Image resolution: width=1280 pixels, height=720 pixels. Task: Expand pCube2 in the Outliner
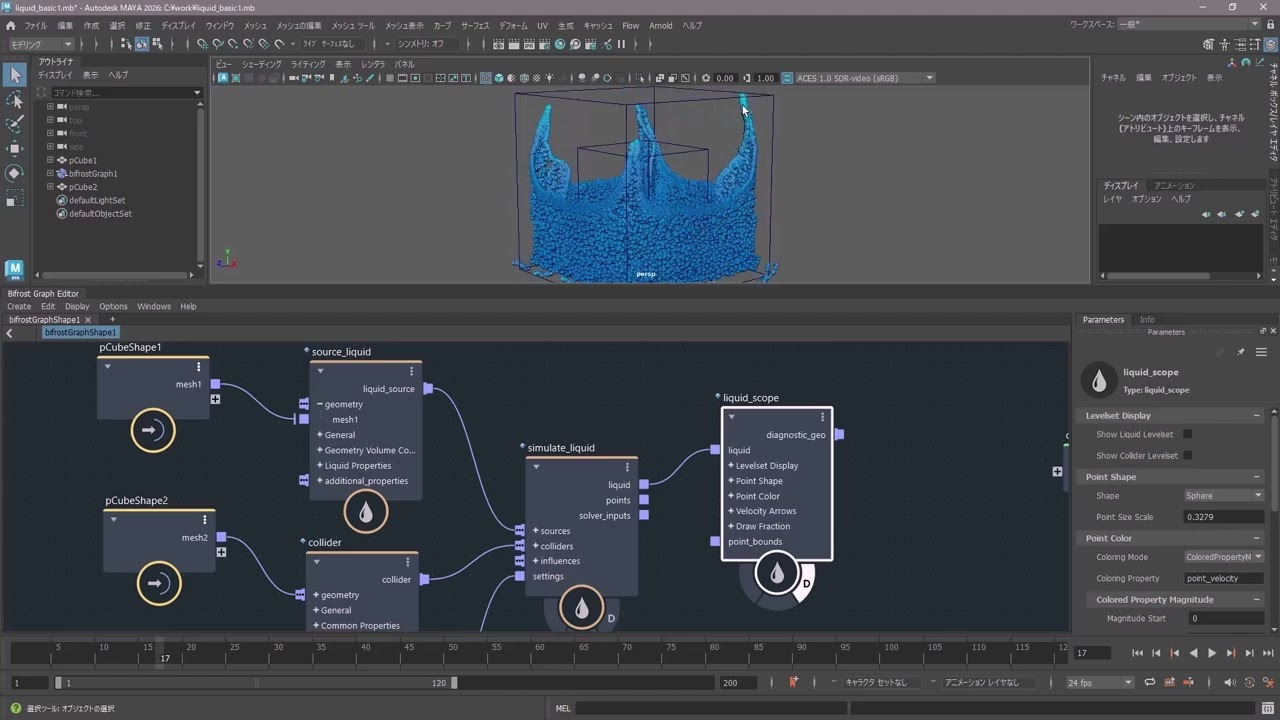tap(50, 187)
